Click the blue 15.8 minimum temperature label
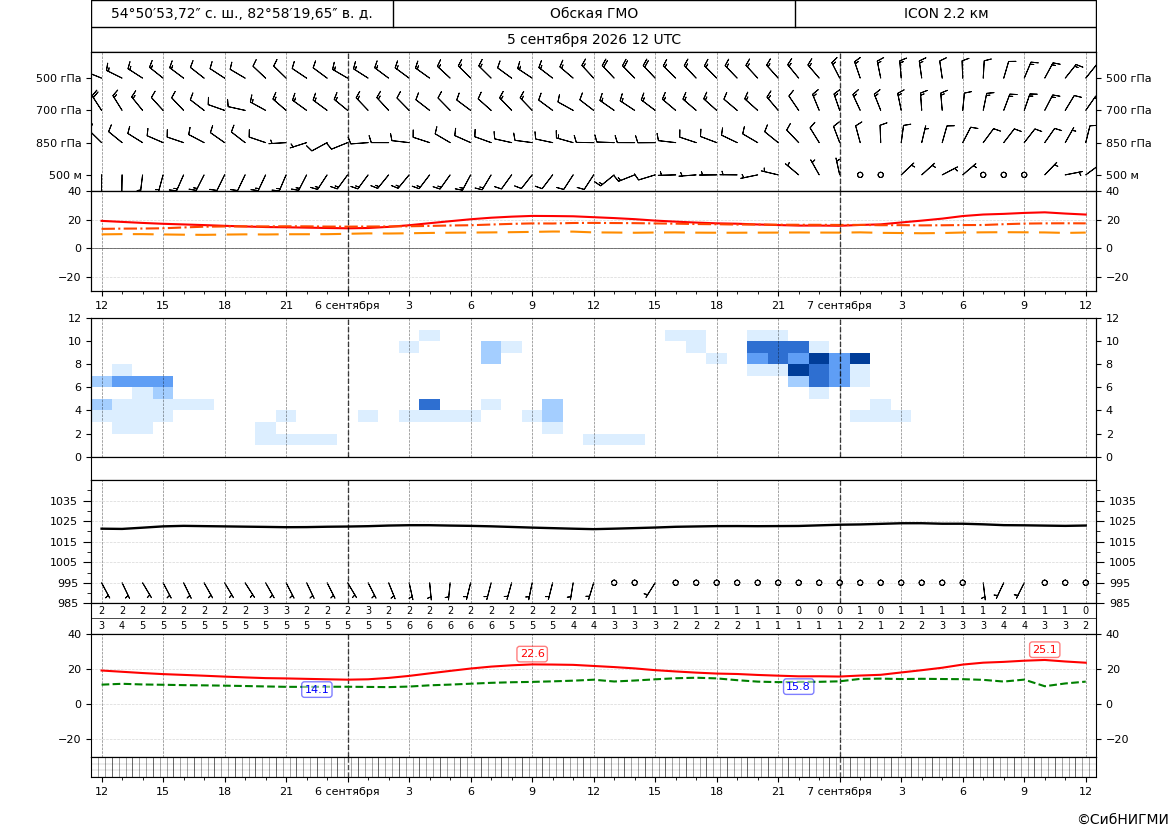The width and height of the screenshot is (1169, 827). [x=798, y=686]
